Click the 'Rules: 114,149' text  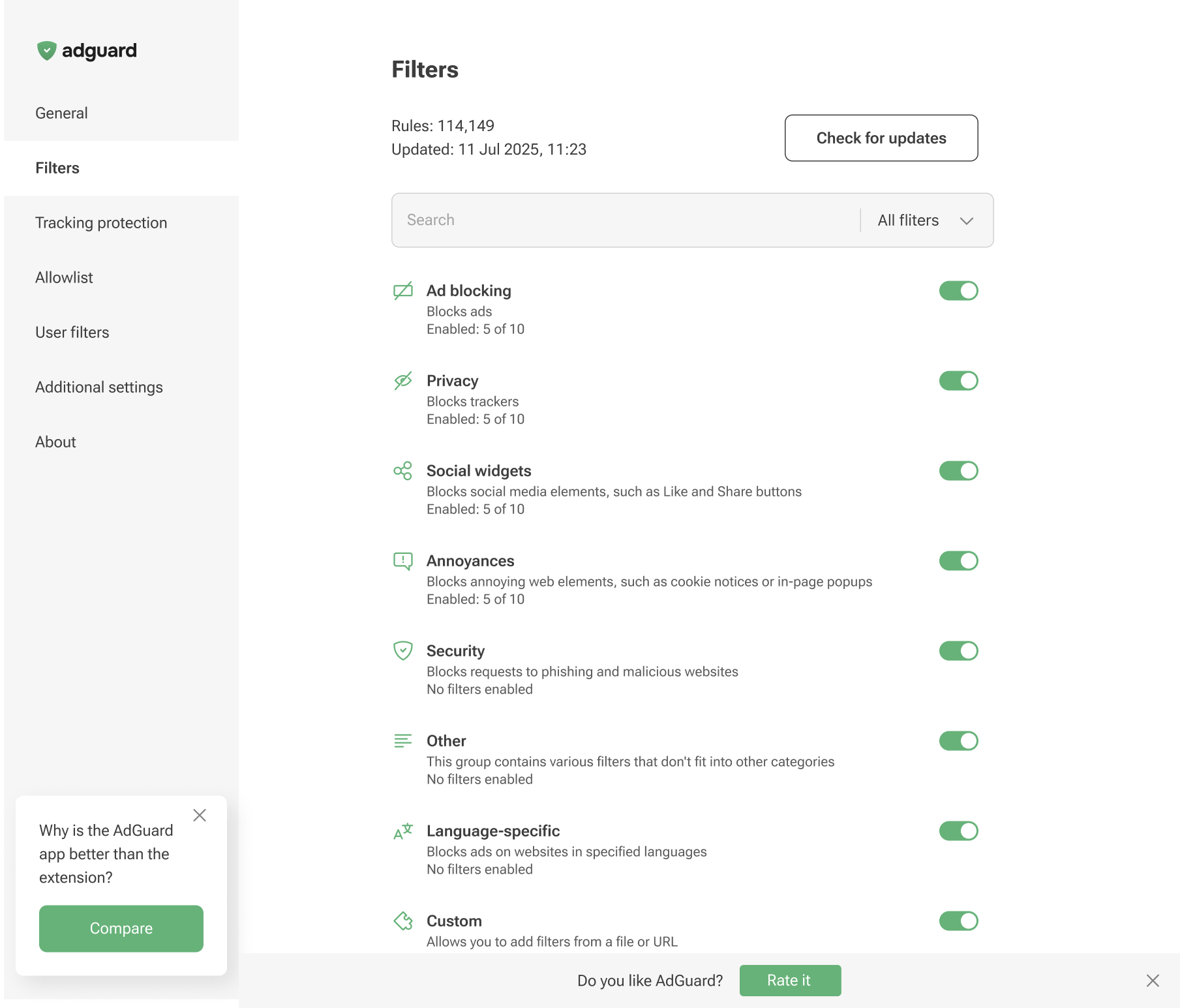coord(443,126)
